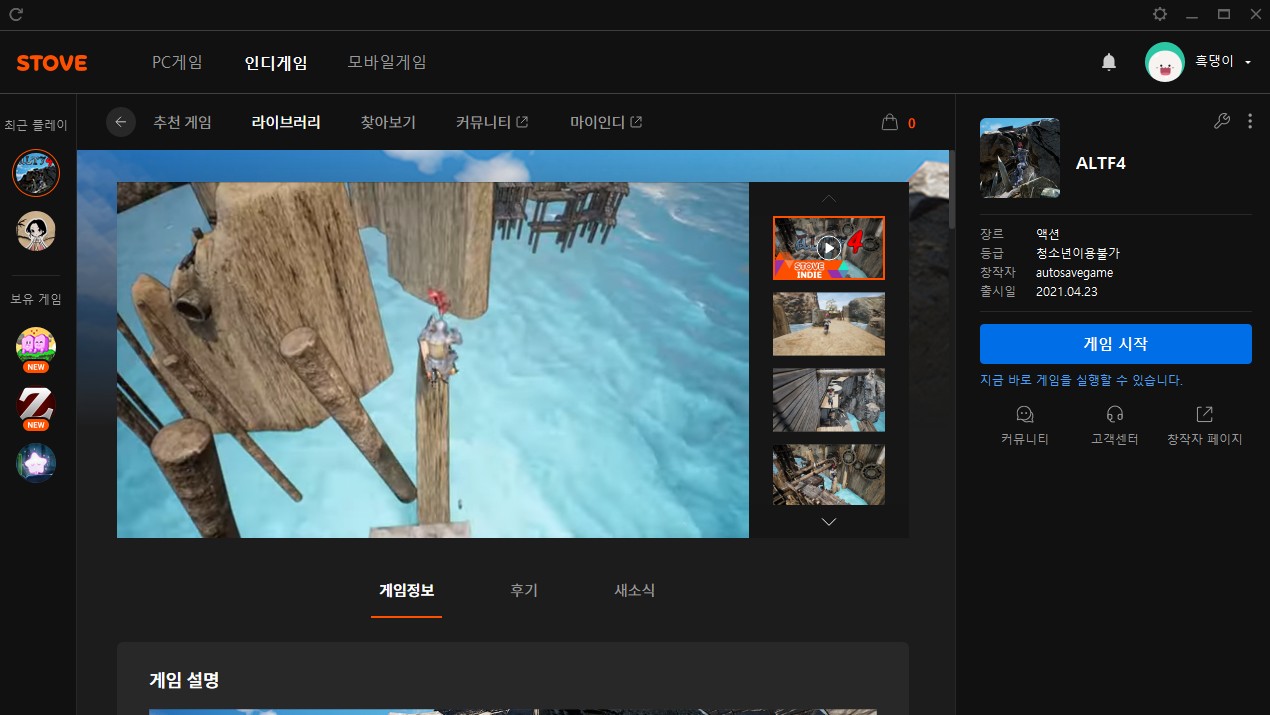Viewport: 1270px width, 715px height.
Task: Open 창작자 페이지 external link icon
Action: pyautogui.click(x=1204, y=414)
